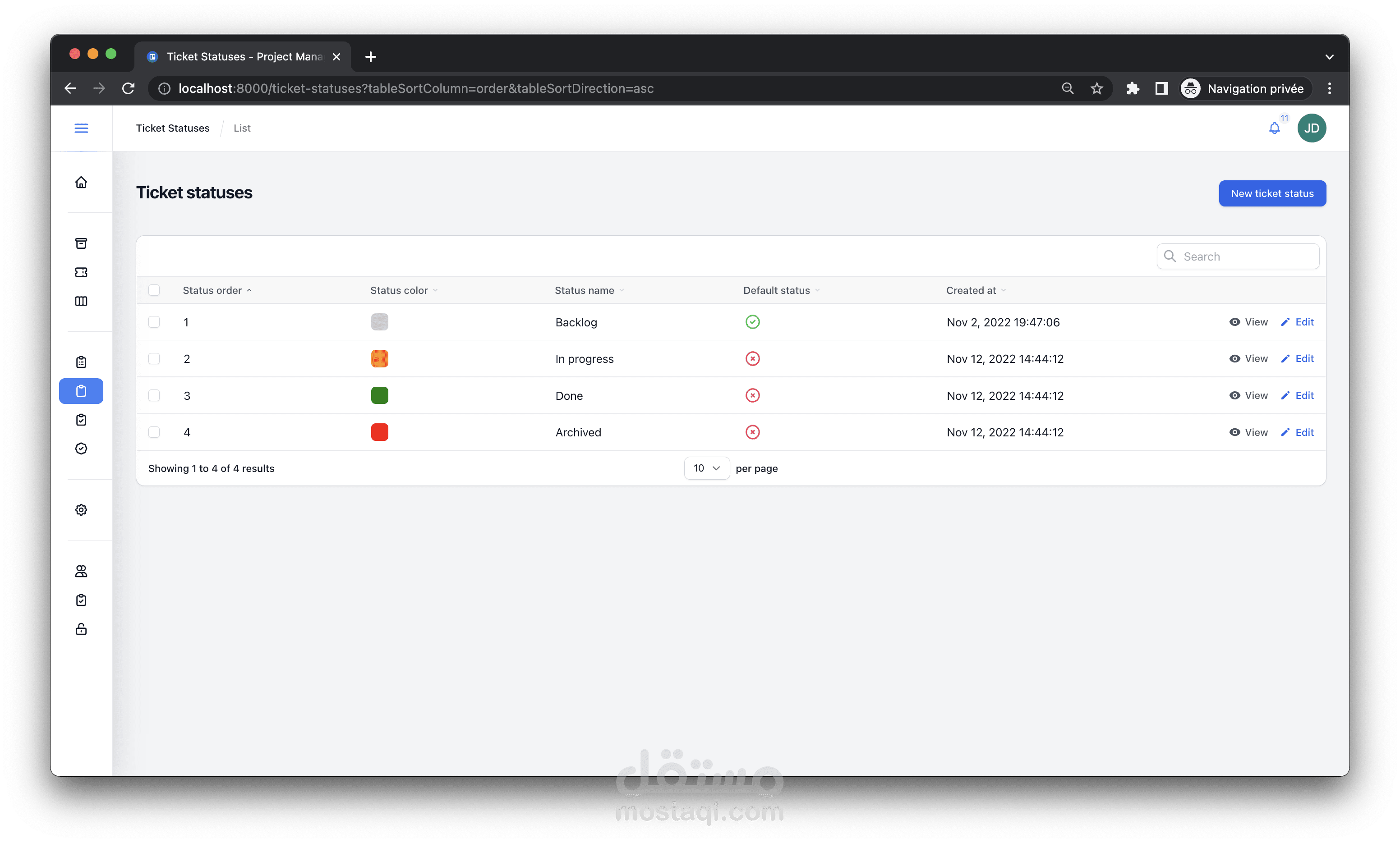Open the board columns sidebar icon
This screenshot has height=843, width=1400.
coord(81,301)
